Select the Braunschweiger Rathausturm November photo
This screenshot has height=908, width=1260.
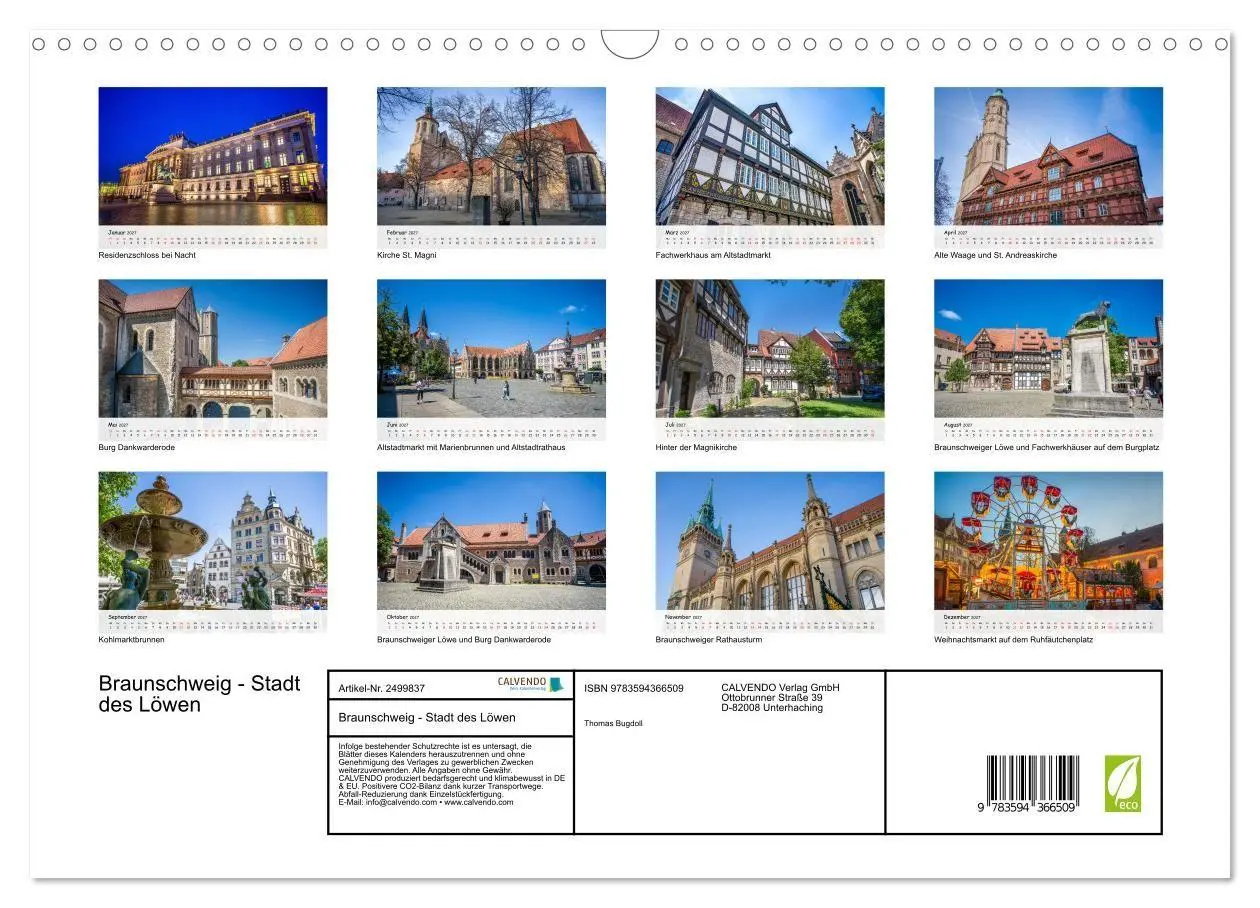770,541
